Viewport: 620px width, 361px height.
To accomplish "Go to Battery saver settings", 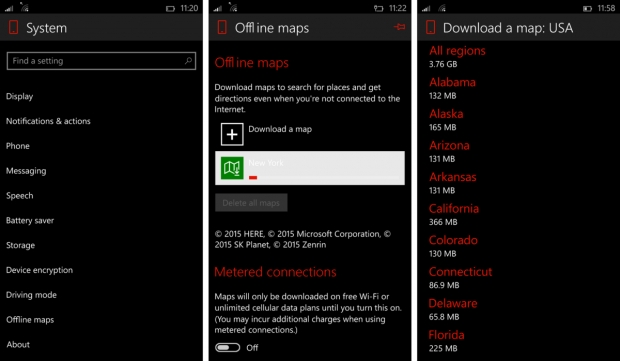I will pyautogui.click(x=30, y=221).
